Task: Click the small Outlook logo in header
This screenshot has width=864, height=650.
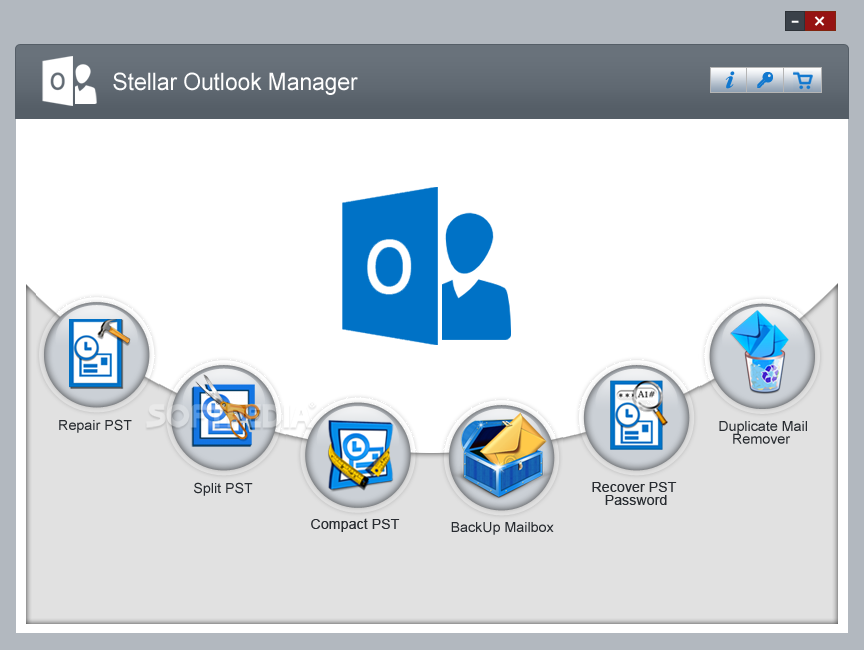Action: pyautogui.click(x=69, y=81)
